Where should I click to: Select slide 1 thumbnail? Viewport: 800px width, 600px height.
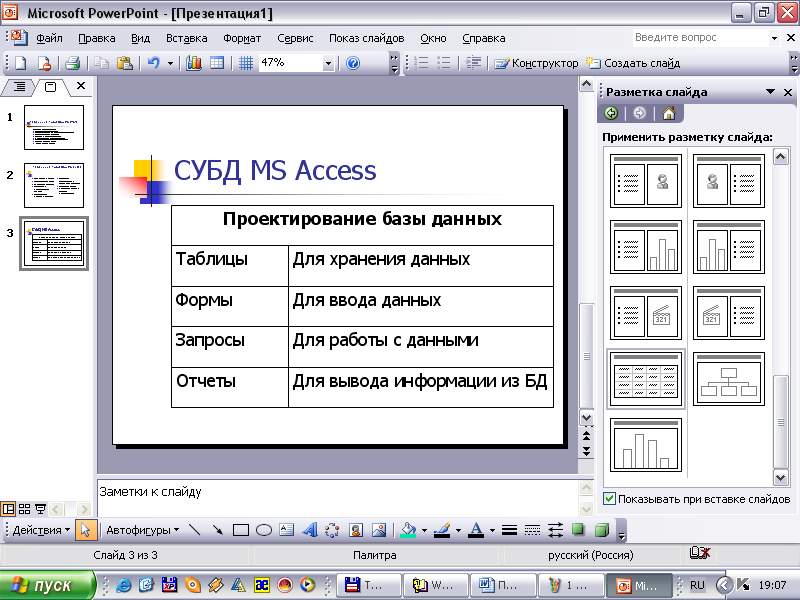click(x=54, y=128)
